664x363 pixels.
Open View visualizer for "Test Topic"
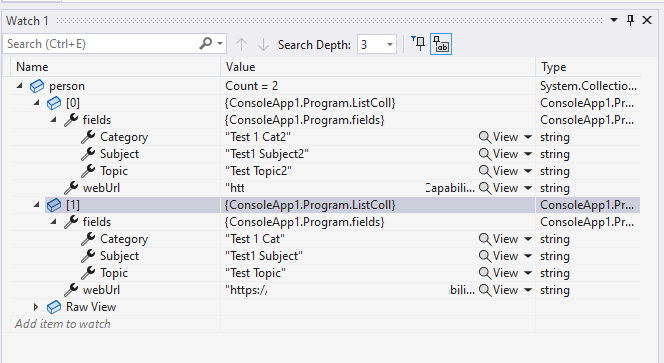(x=498, y=273)
